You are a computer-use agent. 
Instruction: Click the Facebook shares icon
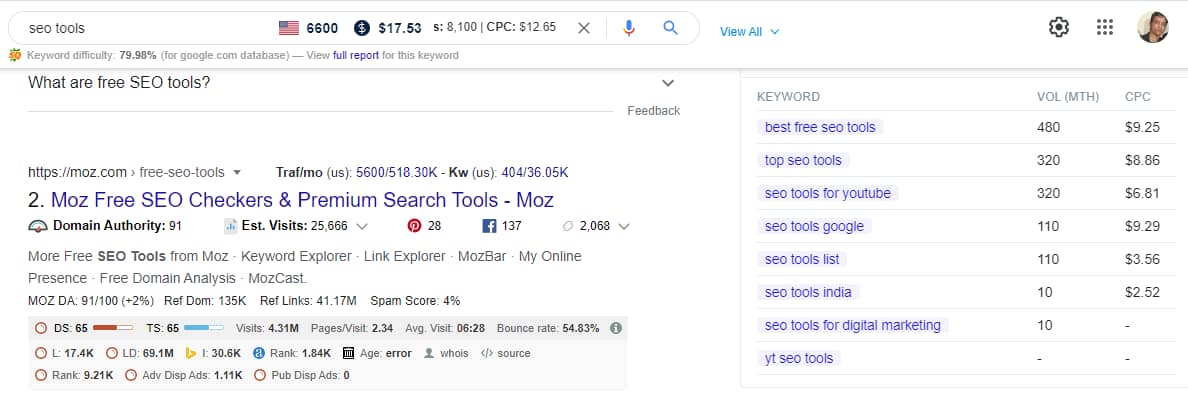coord(490,226)
